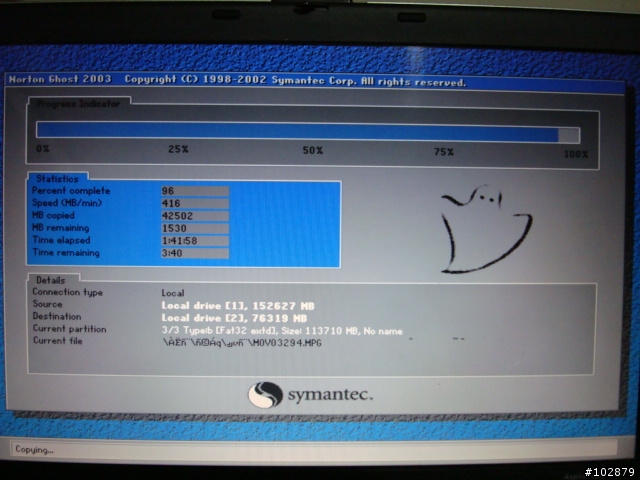Click the Symantec yin-yang logo icon

[265, 395]
